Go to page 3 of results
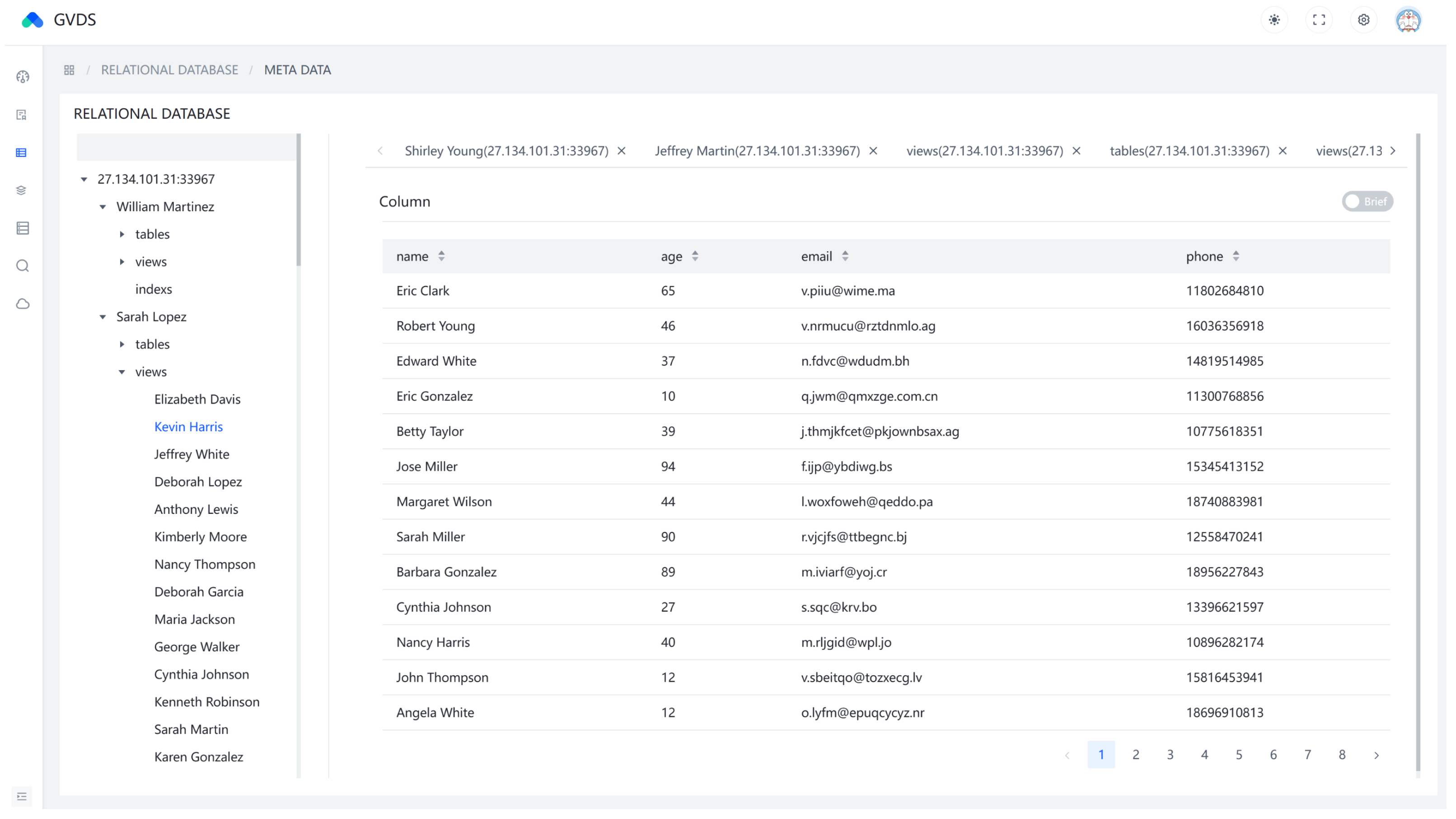Screen dimensions: 1456x819 coord(1170,754)
